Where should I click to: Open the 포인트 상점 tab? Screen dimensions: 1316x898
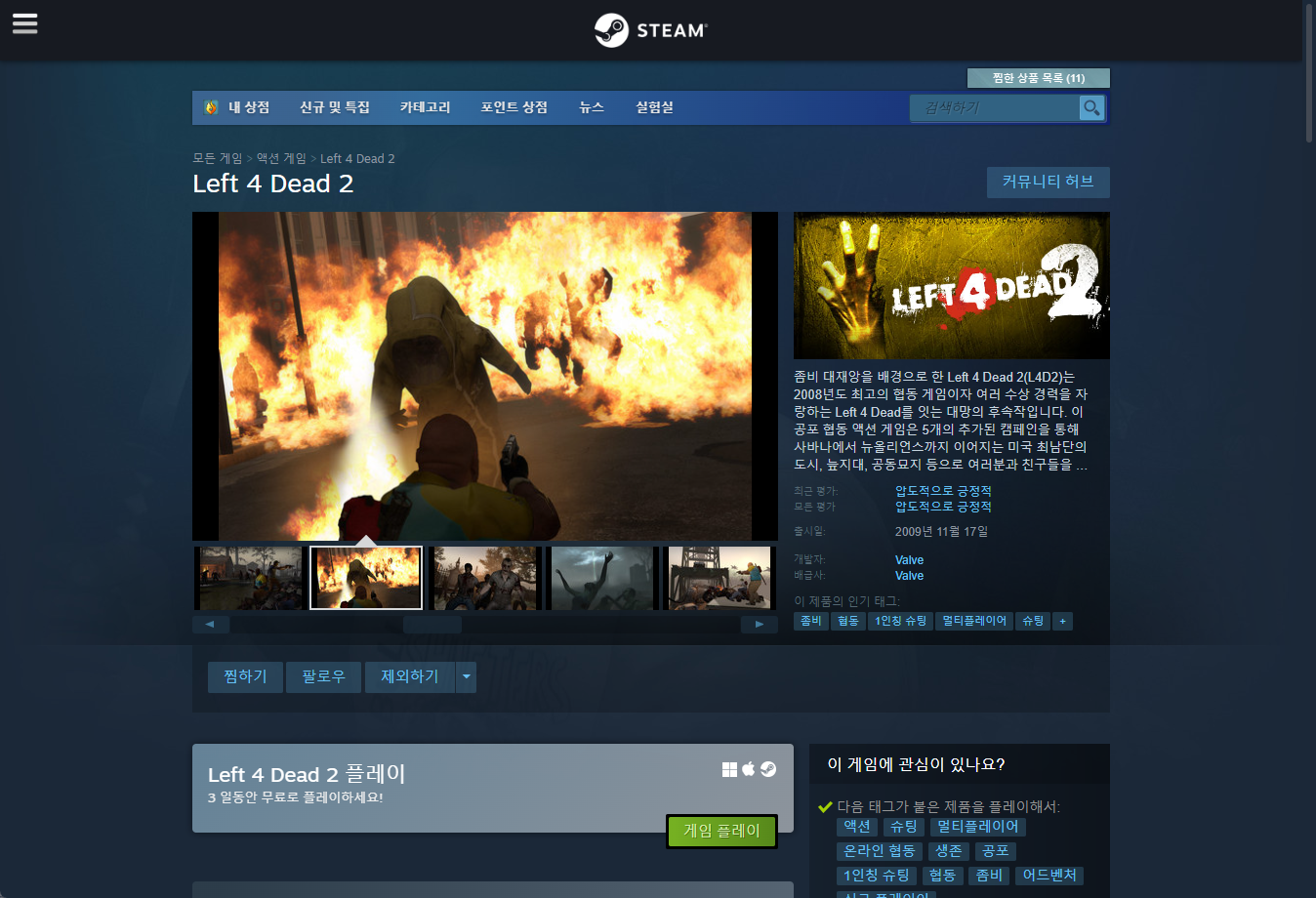[x=514, y=107]
